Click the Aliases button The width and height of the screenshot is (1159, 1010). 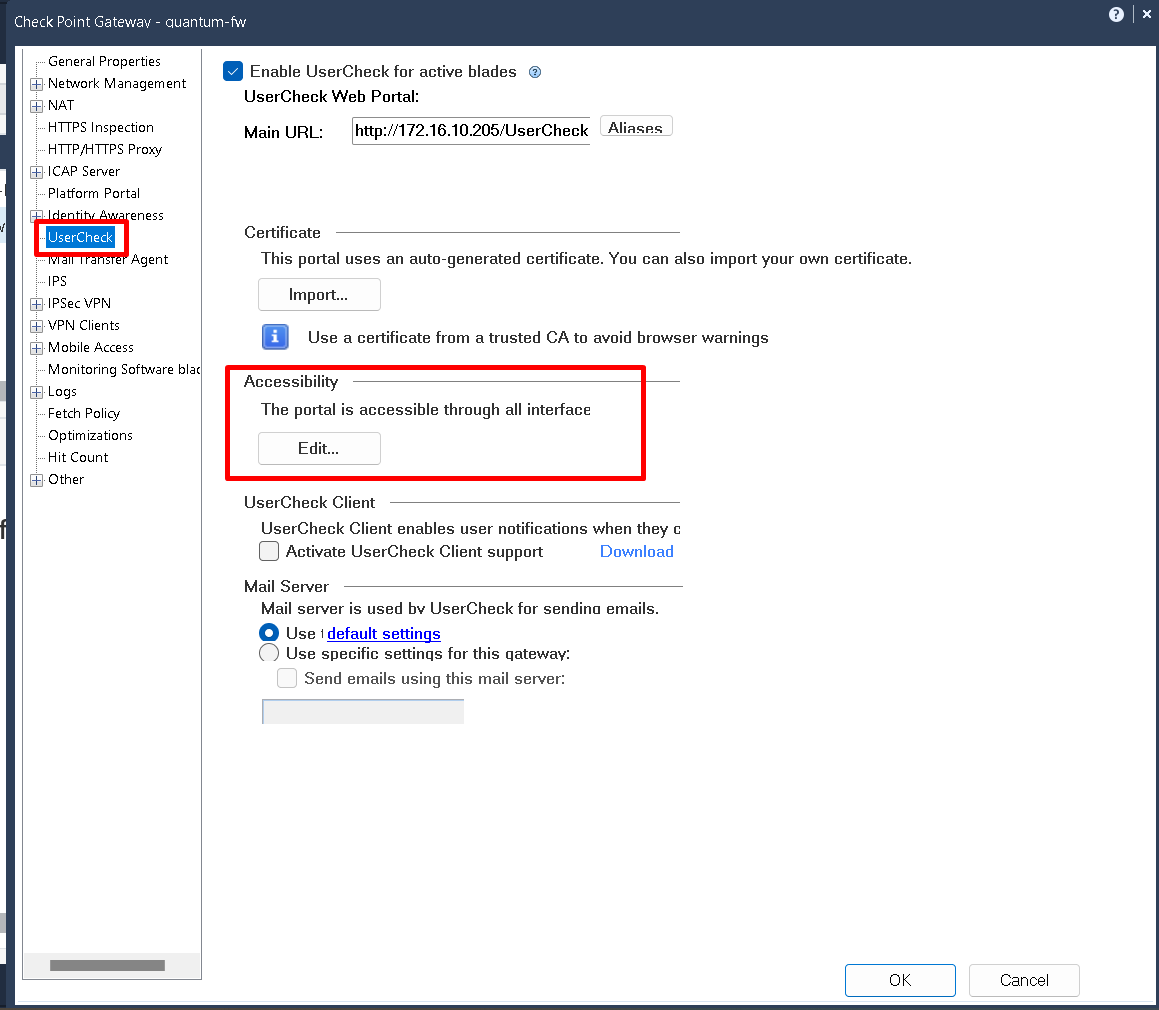point(636,127)
